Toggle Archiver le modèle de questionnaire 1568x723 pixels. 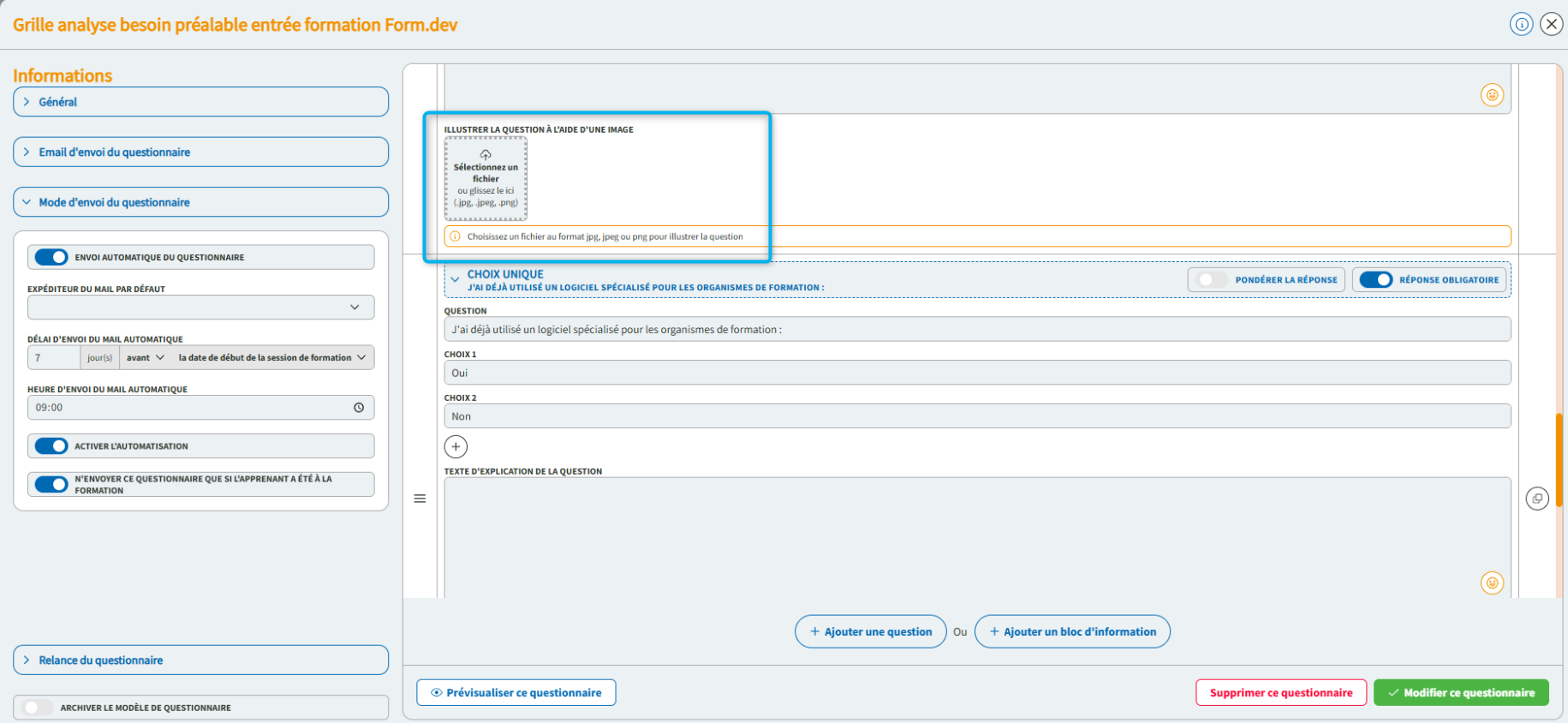38,708
